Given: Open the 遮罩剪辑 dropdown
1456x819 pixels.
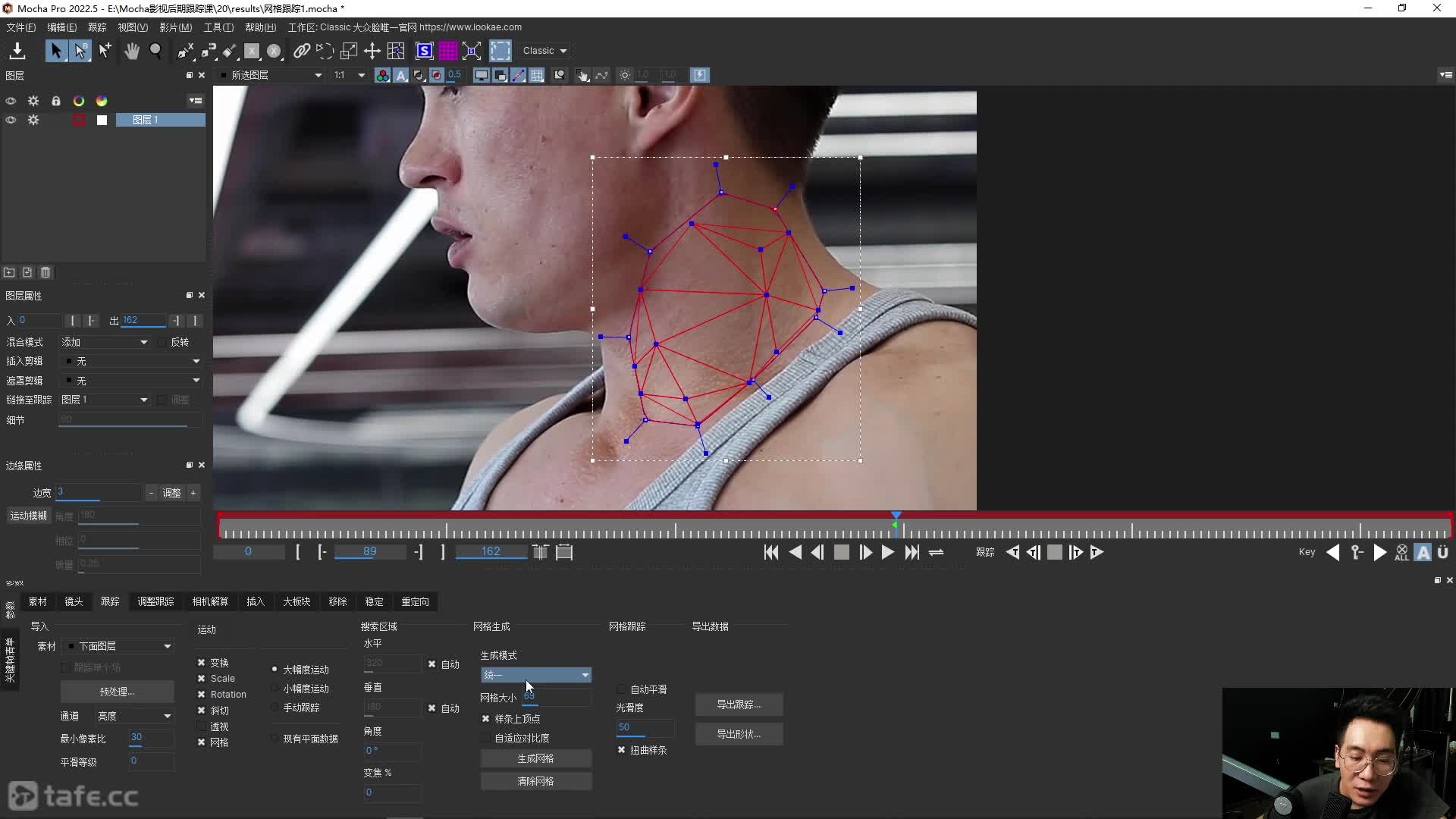Looking at the screenshot, I should coord(131,381).
